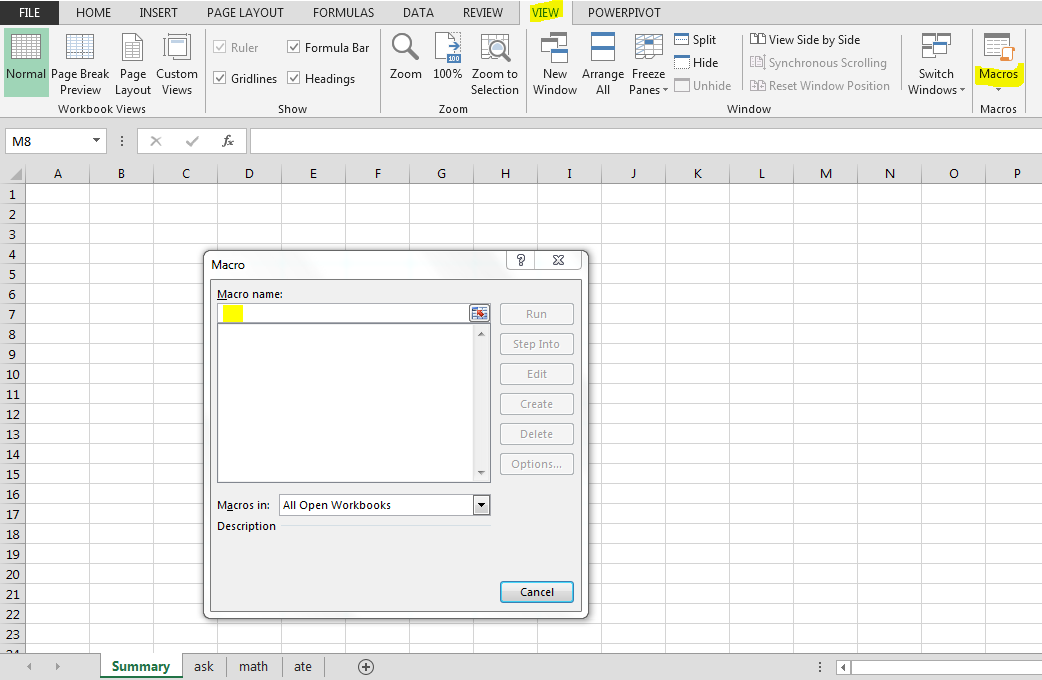Toggle the Ruler checkbox

pyautogui.click(x=219, y=47)
